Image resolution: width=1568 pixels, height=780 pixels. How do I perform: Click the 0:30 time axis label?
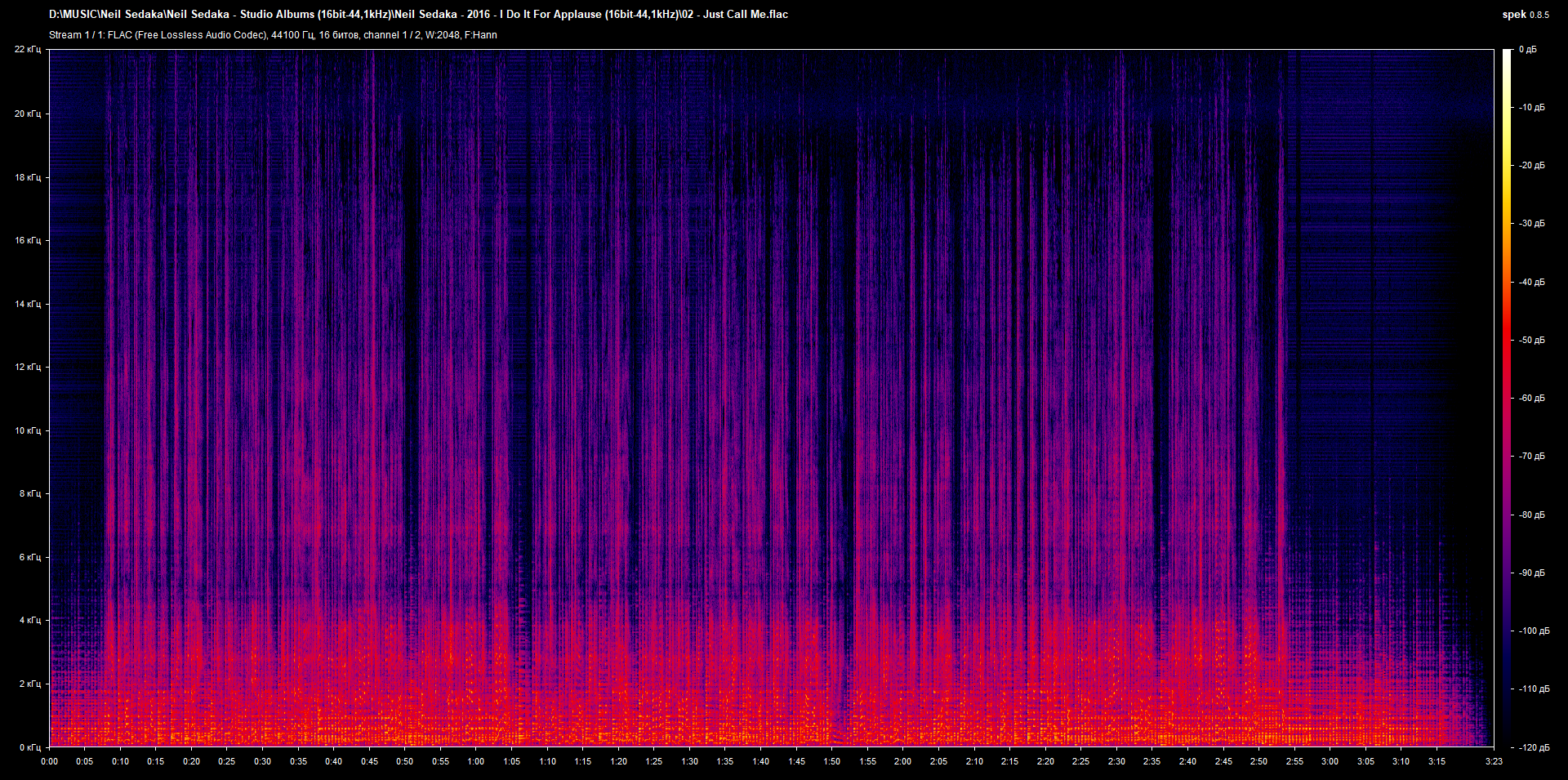(x=262, y=761)
